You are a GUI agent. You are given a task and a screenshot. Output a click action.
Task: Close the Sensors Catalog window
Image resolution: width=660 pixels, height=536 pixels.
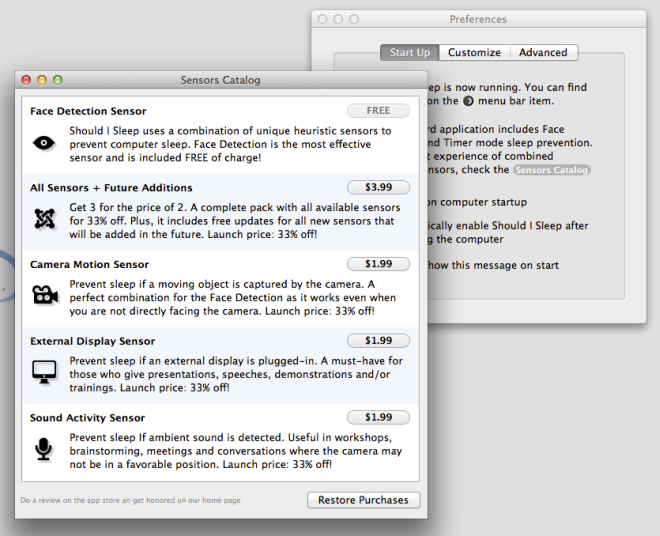point(26,80)
